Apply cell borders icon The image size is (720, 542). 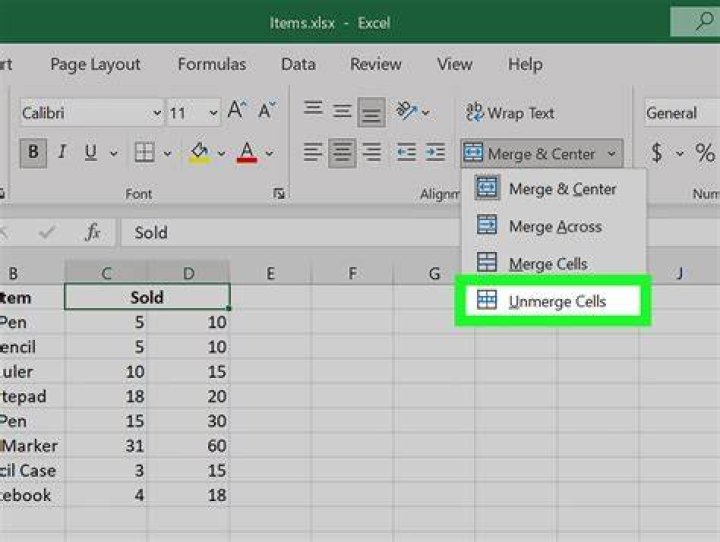pyautogui.click(x=144, y=152)
